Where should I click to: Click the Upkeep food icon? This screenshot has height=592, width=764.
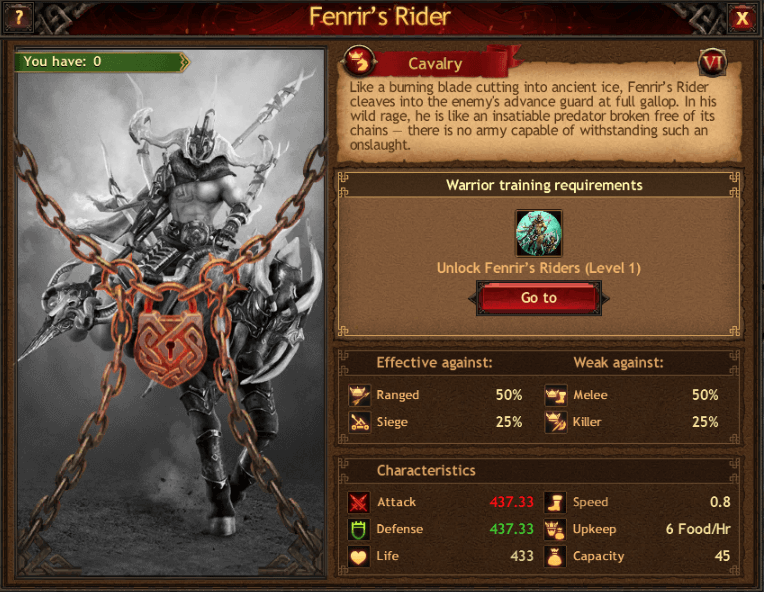555,529
